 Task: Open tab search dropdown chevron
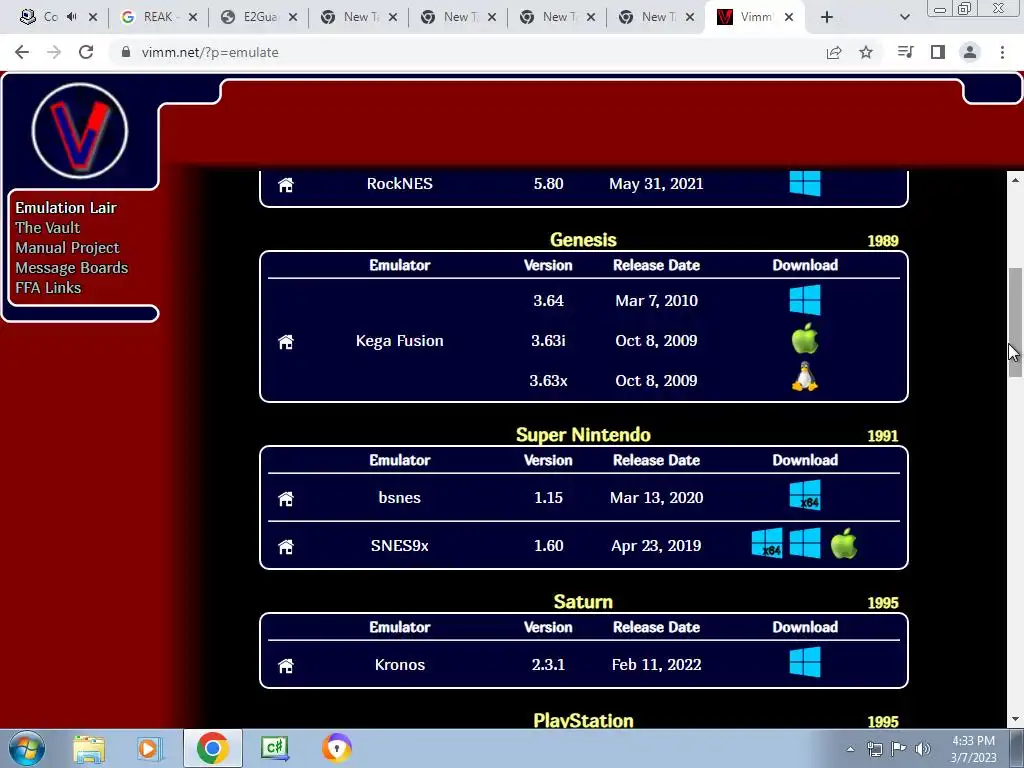904,17
